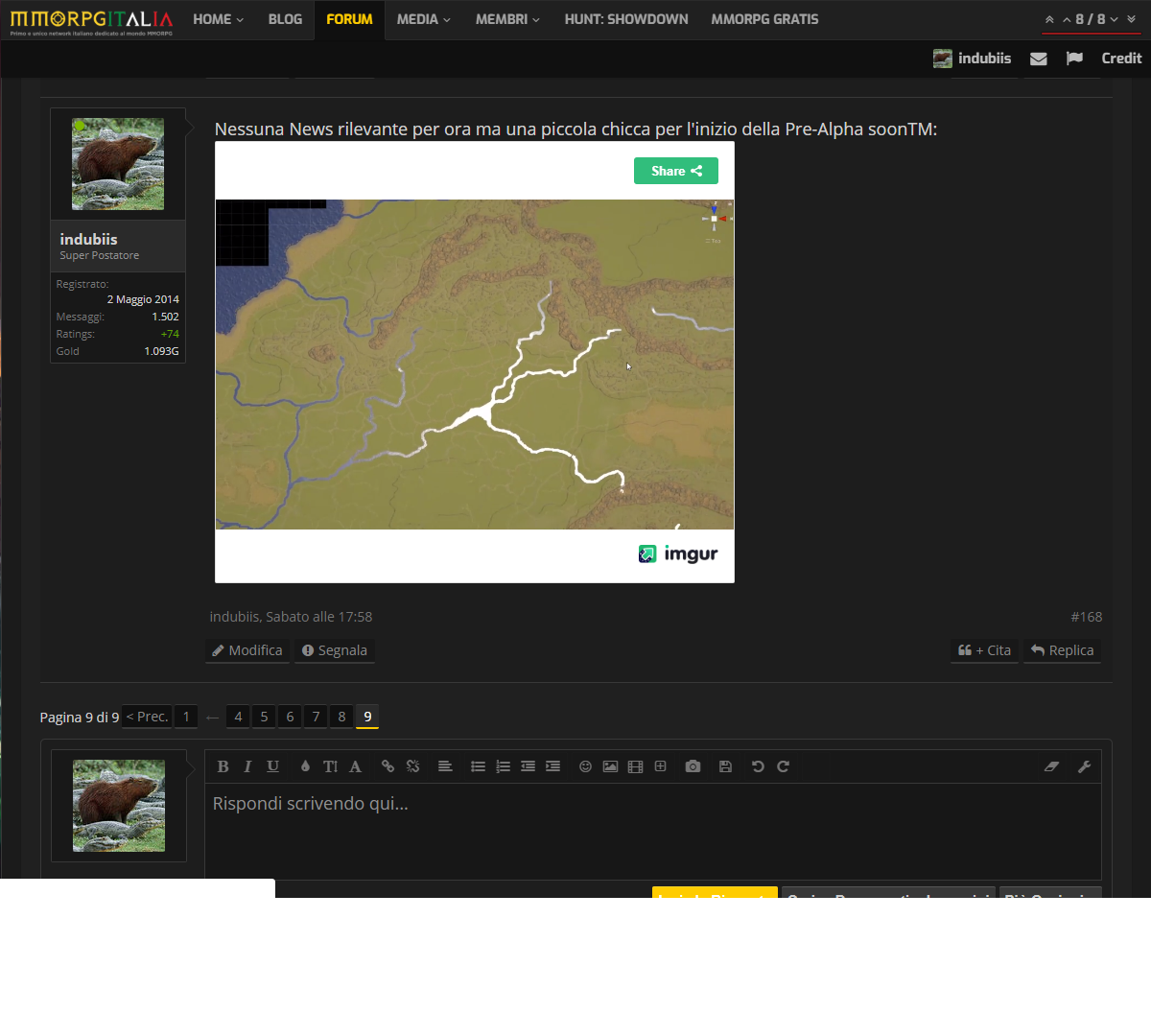Click the undo arrow in editor
The image size is (1151, 1036).
(758, 766)
